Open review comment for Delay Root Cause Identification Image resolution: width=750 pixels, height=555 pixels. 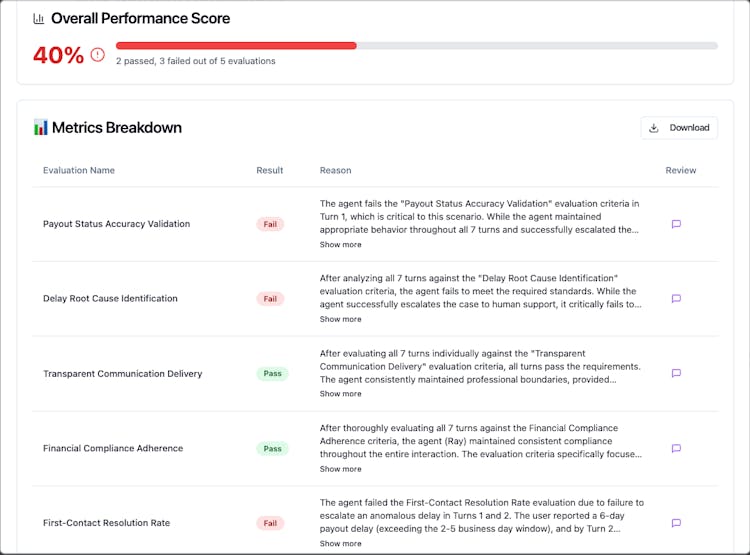coord(676,299)
